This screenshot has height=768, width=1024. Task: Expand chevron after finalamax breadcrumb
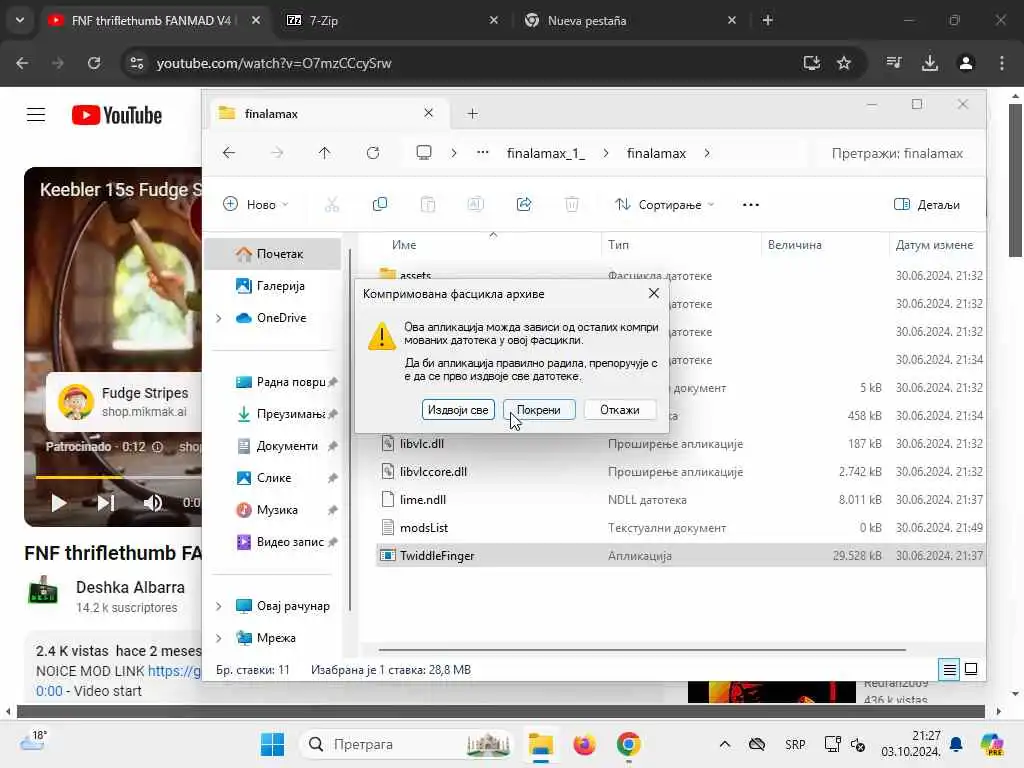click(707, 153)
